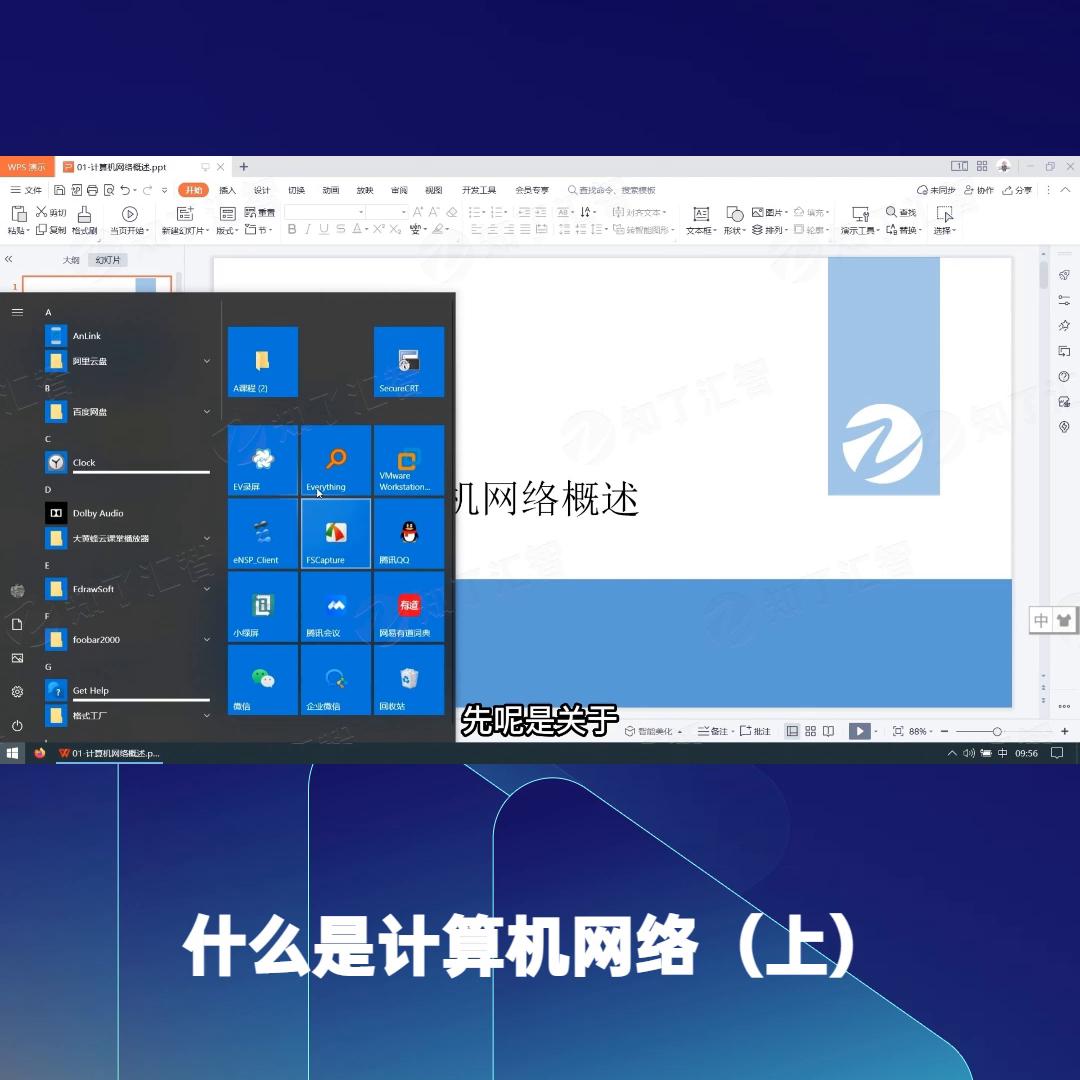1080x1080 pixels.
Task: Open FSCapture from the Start menu tiles
Action: click(x=335, y=533)
